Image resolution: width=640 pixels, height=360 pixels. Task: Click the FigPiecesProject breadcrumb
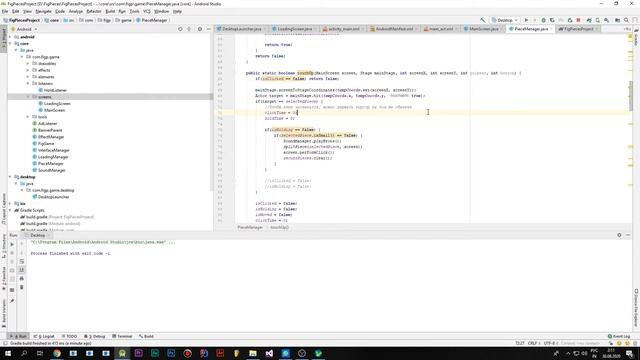coord(22,20)
